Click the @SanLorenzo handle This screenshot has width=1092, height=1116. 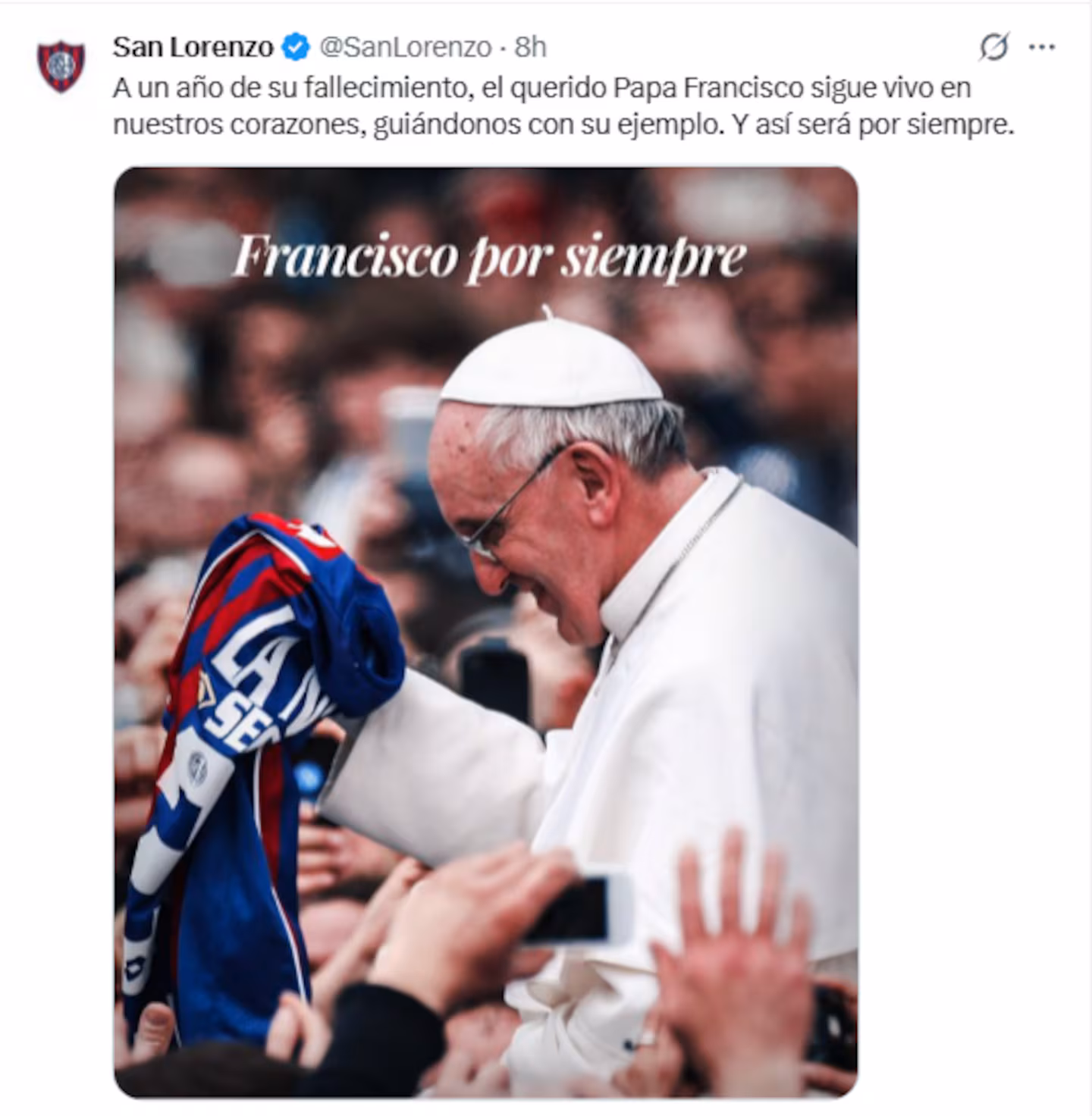405,47
